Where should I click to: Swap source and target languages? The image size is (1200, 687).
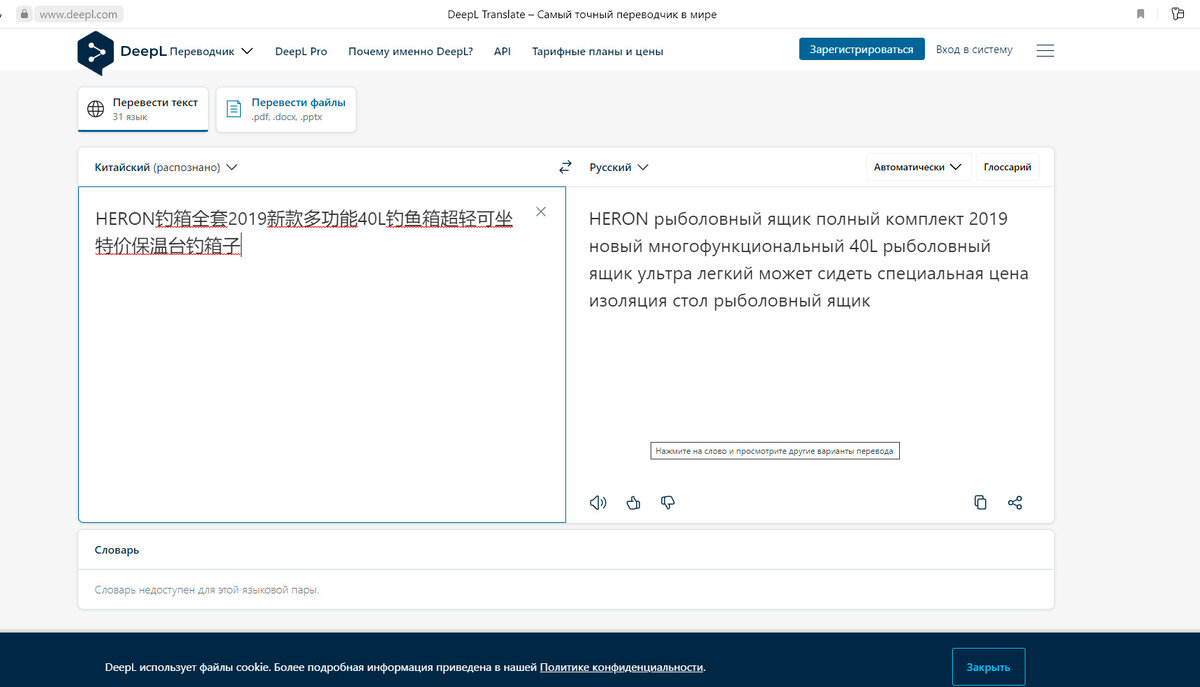565,167
